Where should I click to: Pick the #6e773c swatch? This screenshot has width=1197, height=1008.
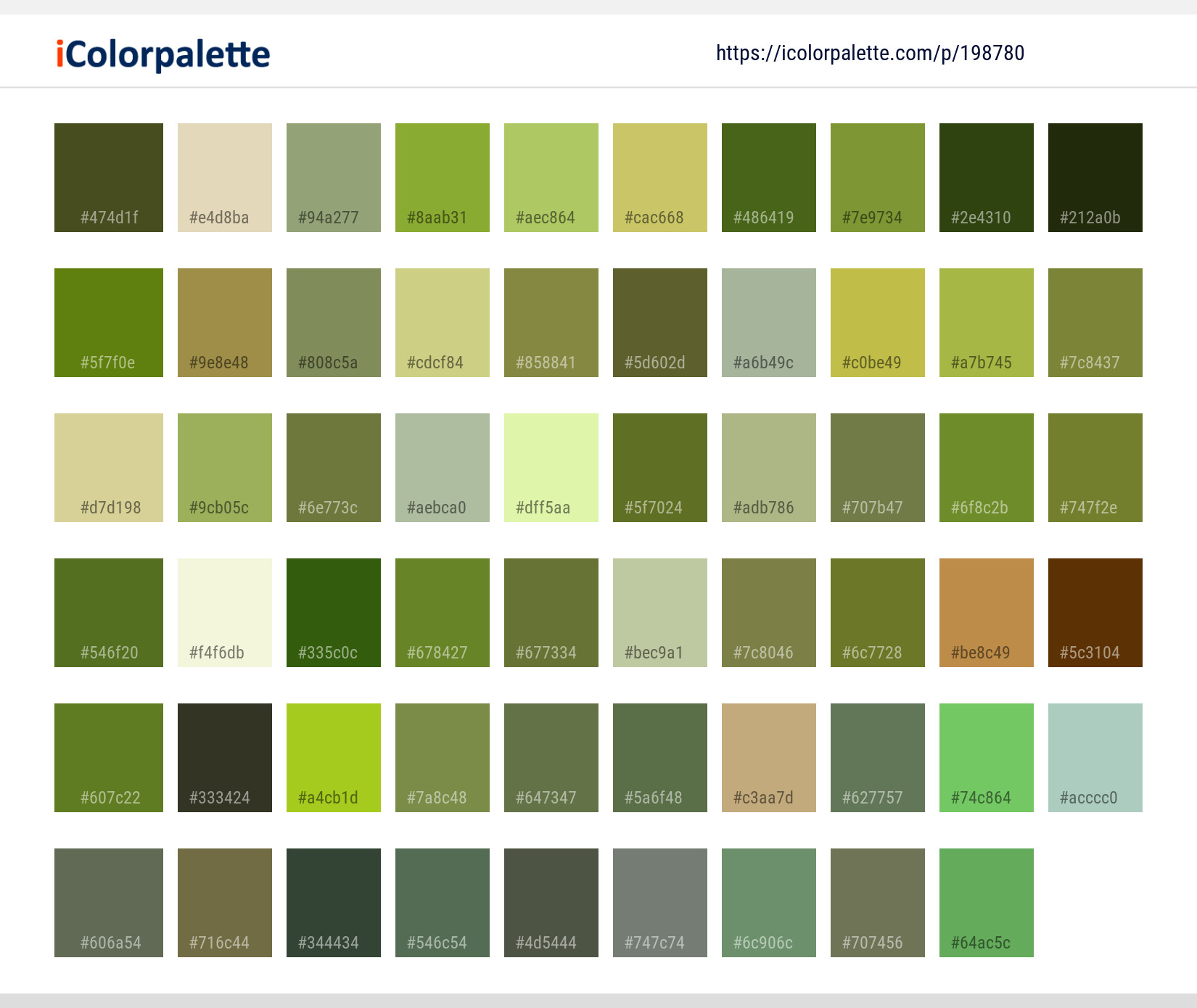pyautogui.click(x=334, y=468)
